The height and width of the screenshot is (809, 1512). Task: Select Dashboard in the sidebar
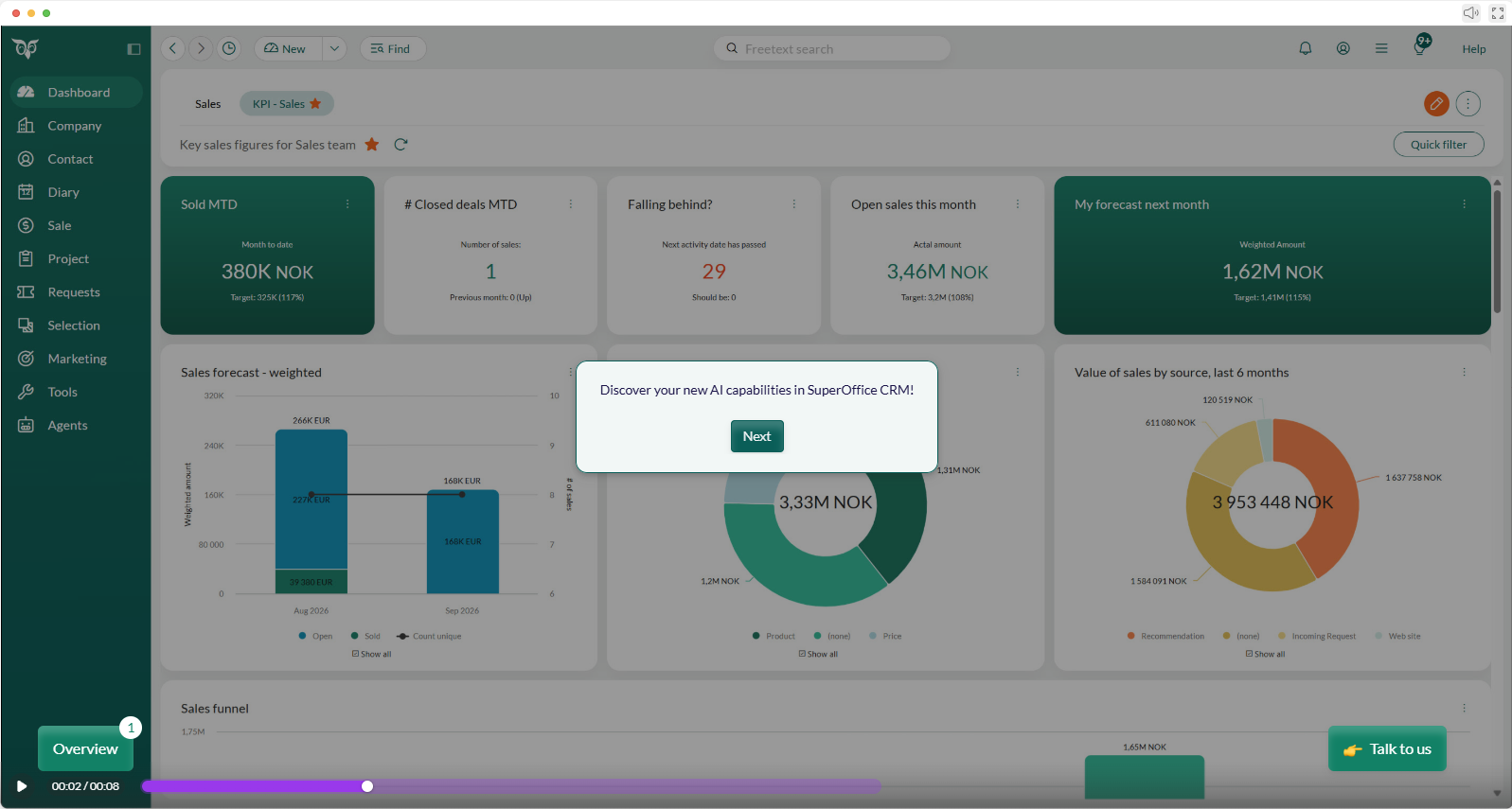[76, 92]
